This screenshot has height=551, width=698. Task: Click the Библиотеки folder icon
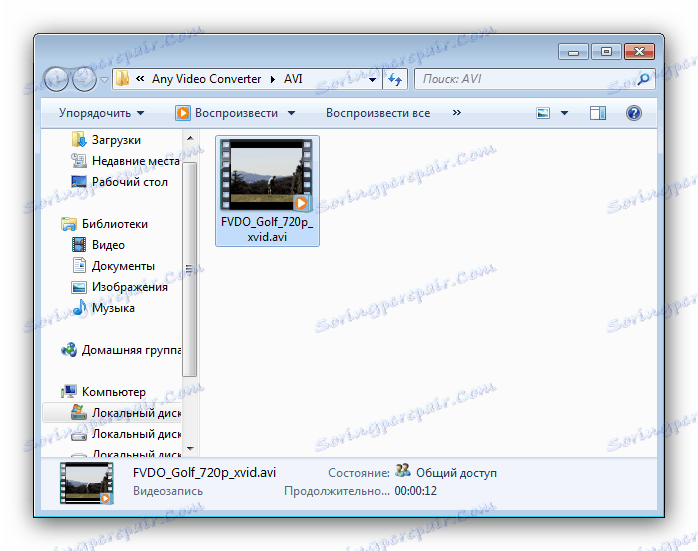69,224
